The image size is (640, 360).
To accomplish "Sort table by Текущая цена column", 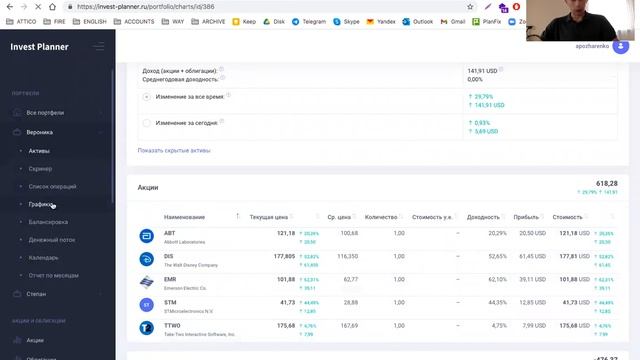I will pyautogui.click(x=269, y=217).
